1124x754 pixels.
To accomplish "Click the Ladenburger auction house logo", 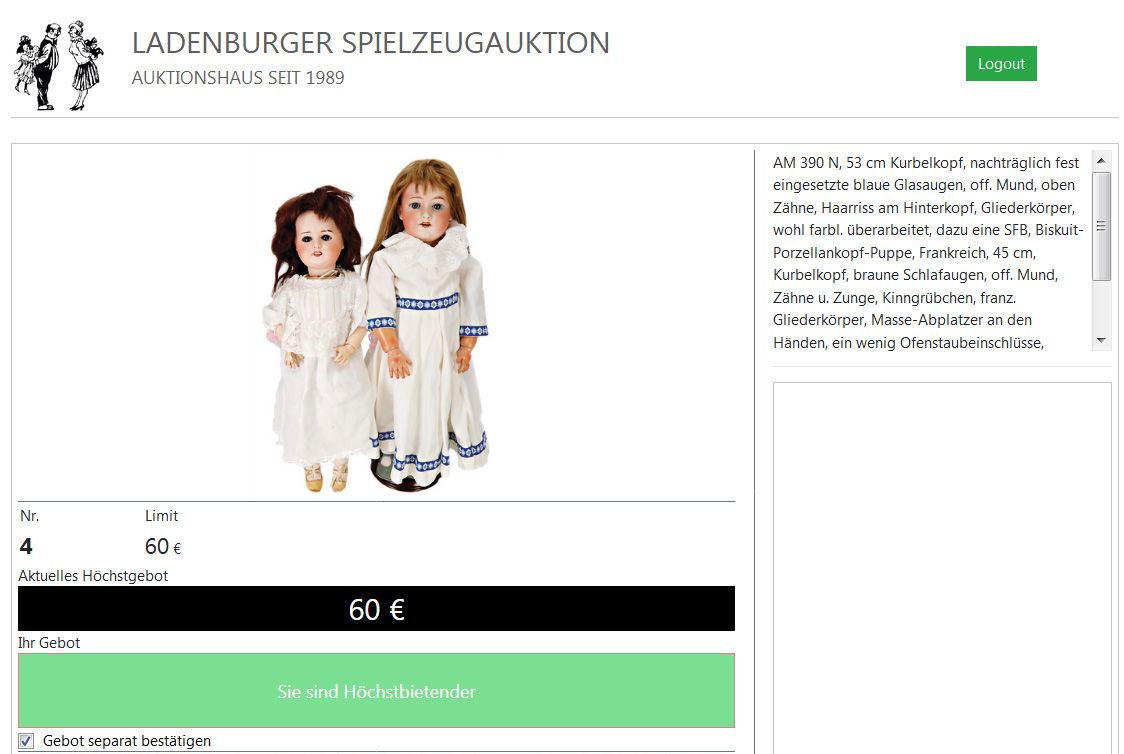I will [59, 65].
